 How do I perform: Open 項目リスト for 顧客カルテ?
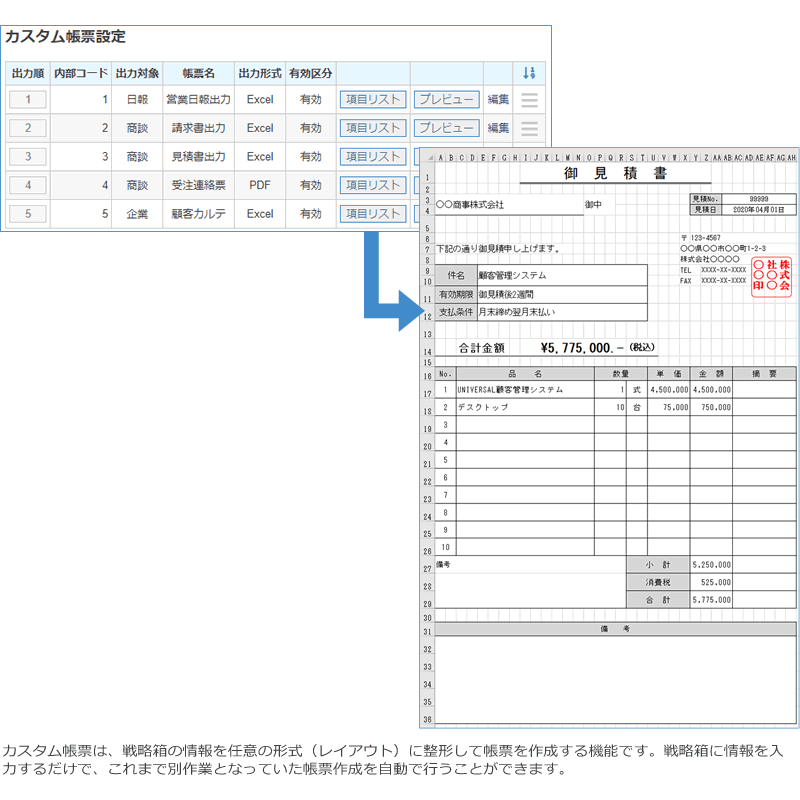pos(372,213)
